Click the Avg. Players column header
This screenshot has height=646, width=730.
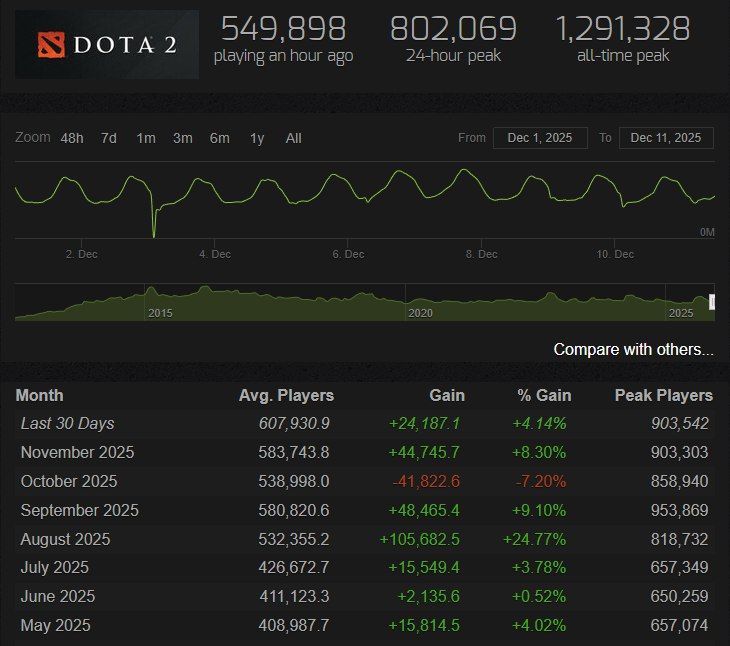[x=286, y=396]
